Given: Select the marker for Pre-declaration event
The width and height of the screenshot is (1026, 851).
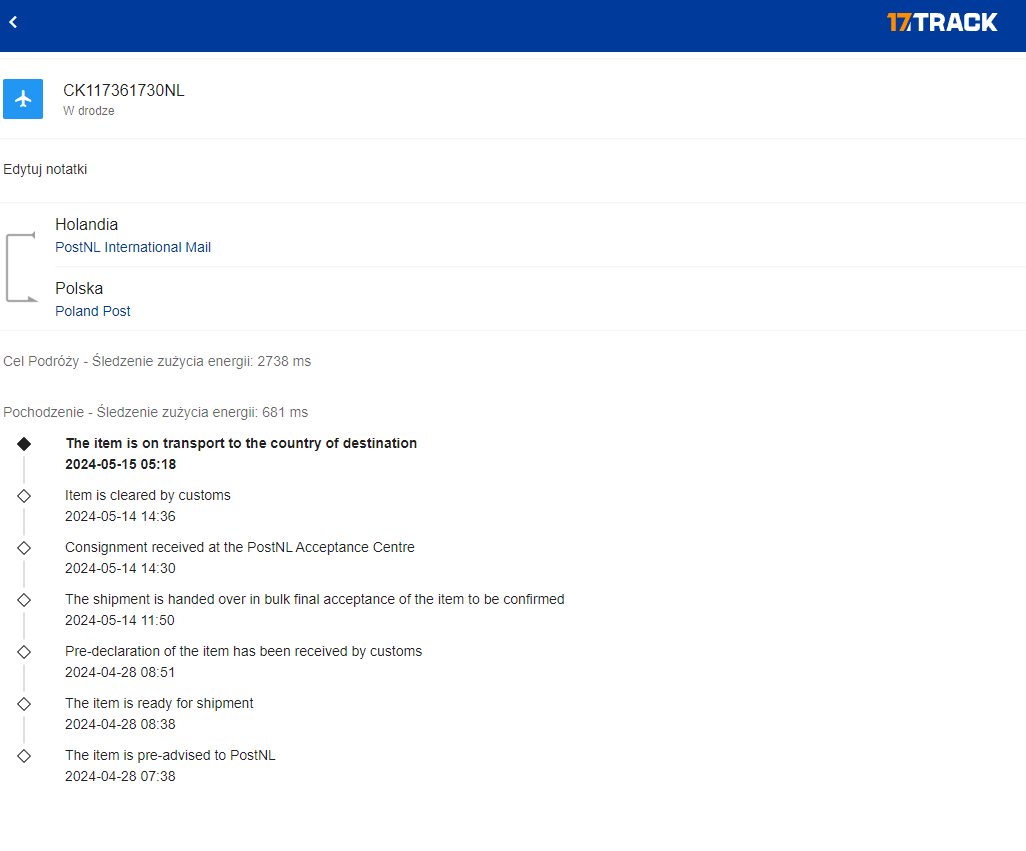Looking at the screenshot, I should tap(24, 652).
